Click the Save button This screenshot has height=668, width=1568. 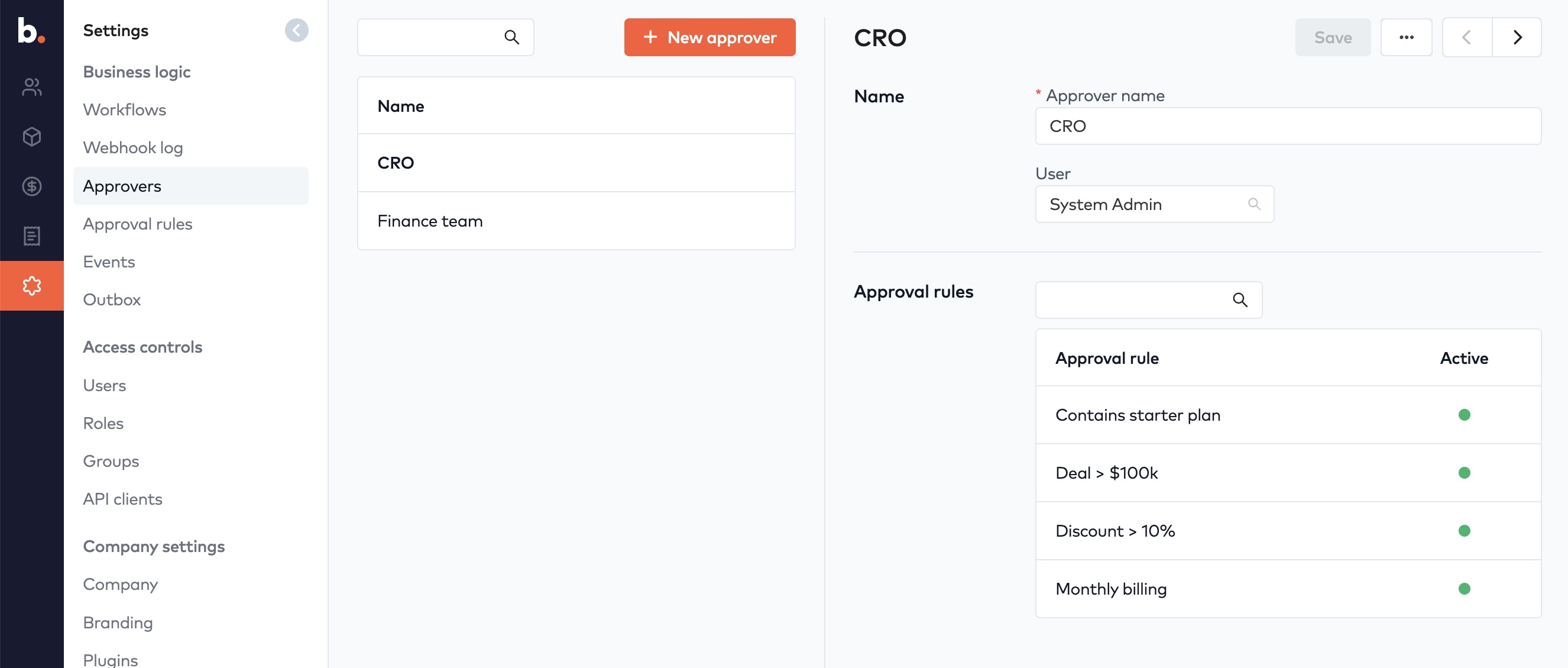1333,37
